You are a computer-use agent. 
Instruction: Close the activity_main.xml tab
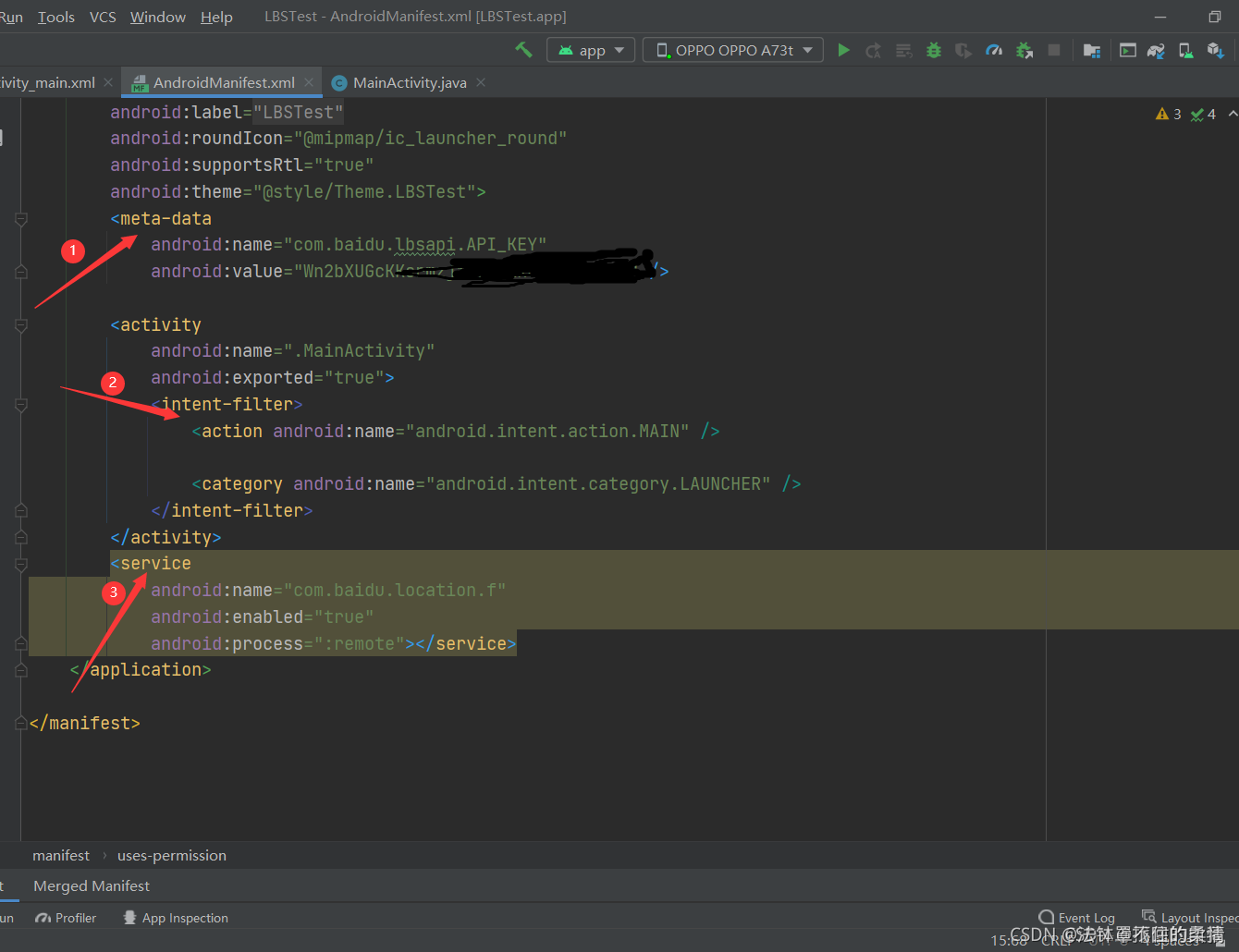[x=108, y=82]
